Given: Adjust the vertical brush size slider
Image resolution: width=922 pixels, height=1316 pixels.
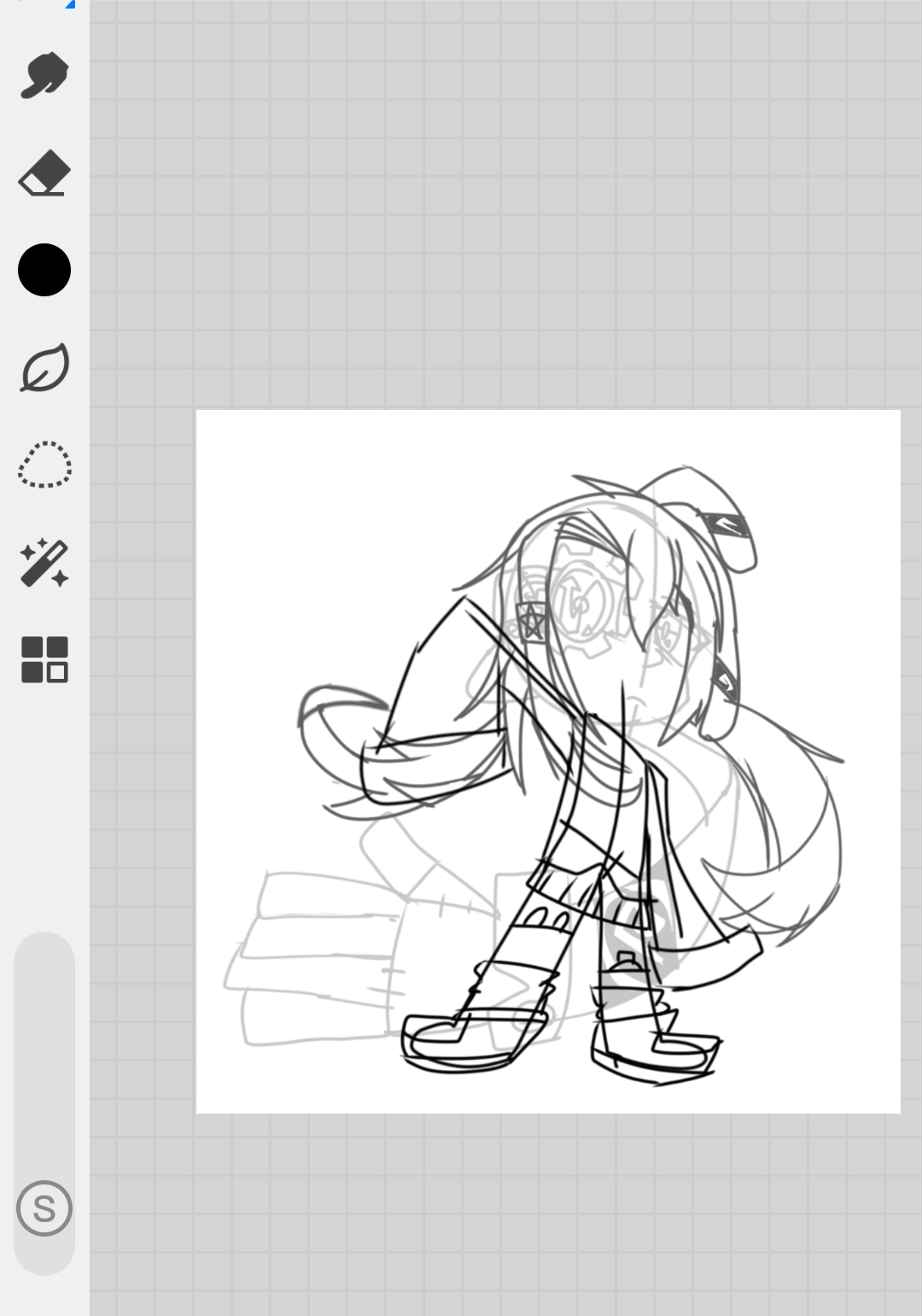Looking at the screenshot, I should [44, 1103].
